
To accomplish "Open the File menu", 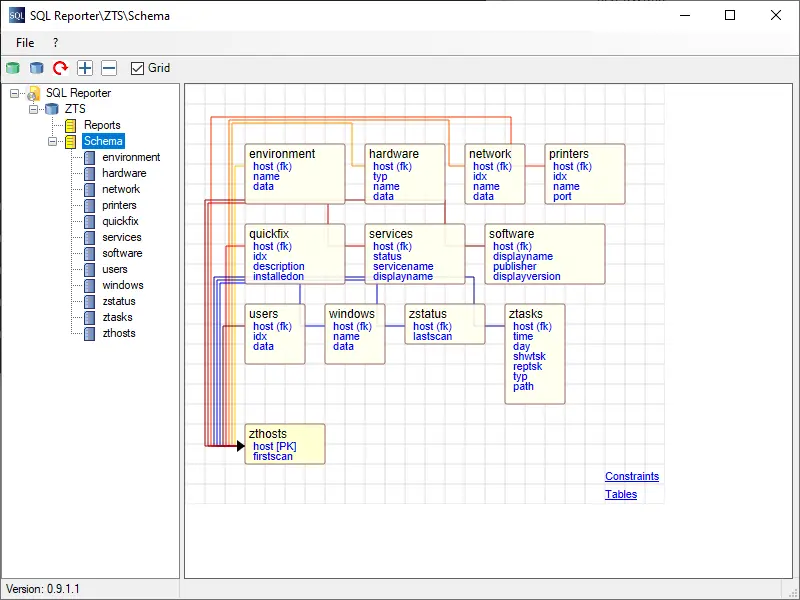I will [x=25, y=43].
